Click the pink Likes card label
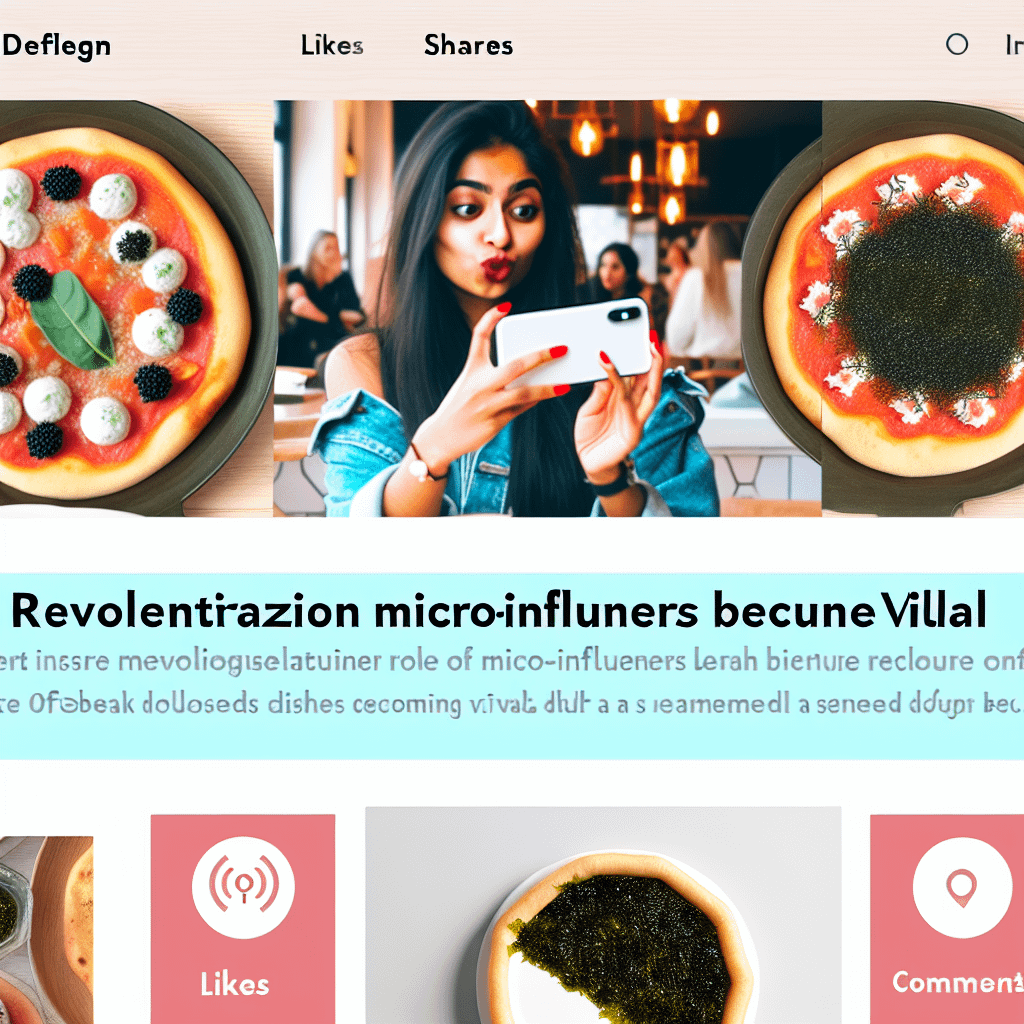The image size is (1024, 1024). [x=234, y=985]
